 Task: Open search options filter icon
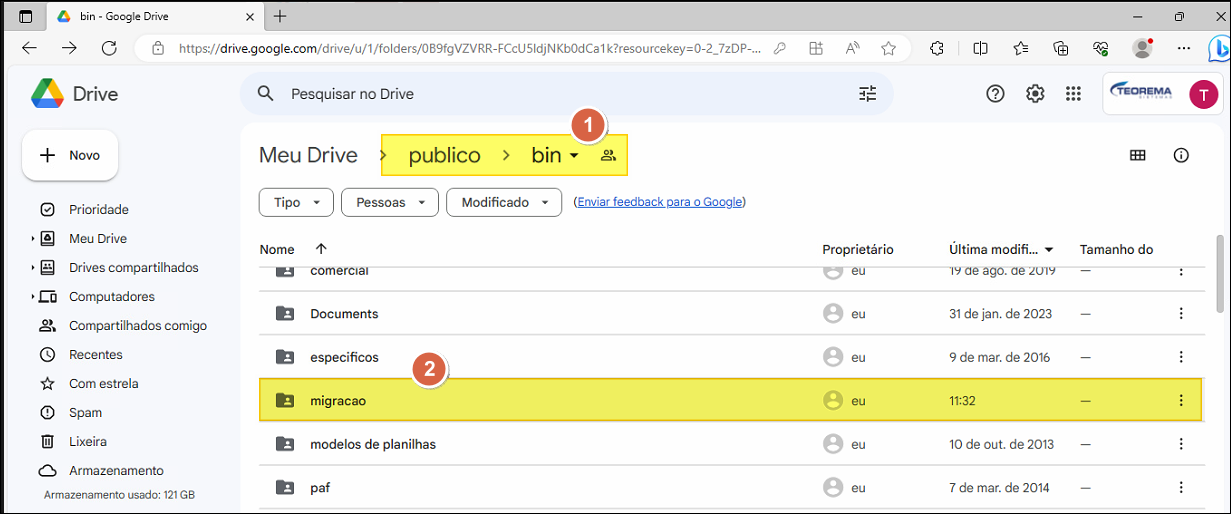(867, 93)
